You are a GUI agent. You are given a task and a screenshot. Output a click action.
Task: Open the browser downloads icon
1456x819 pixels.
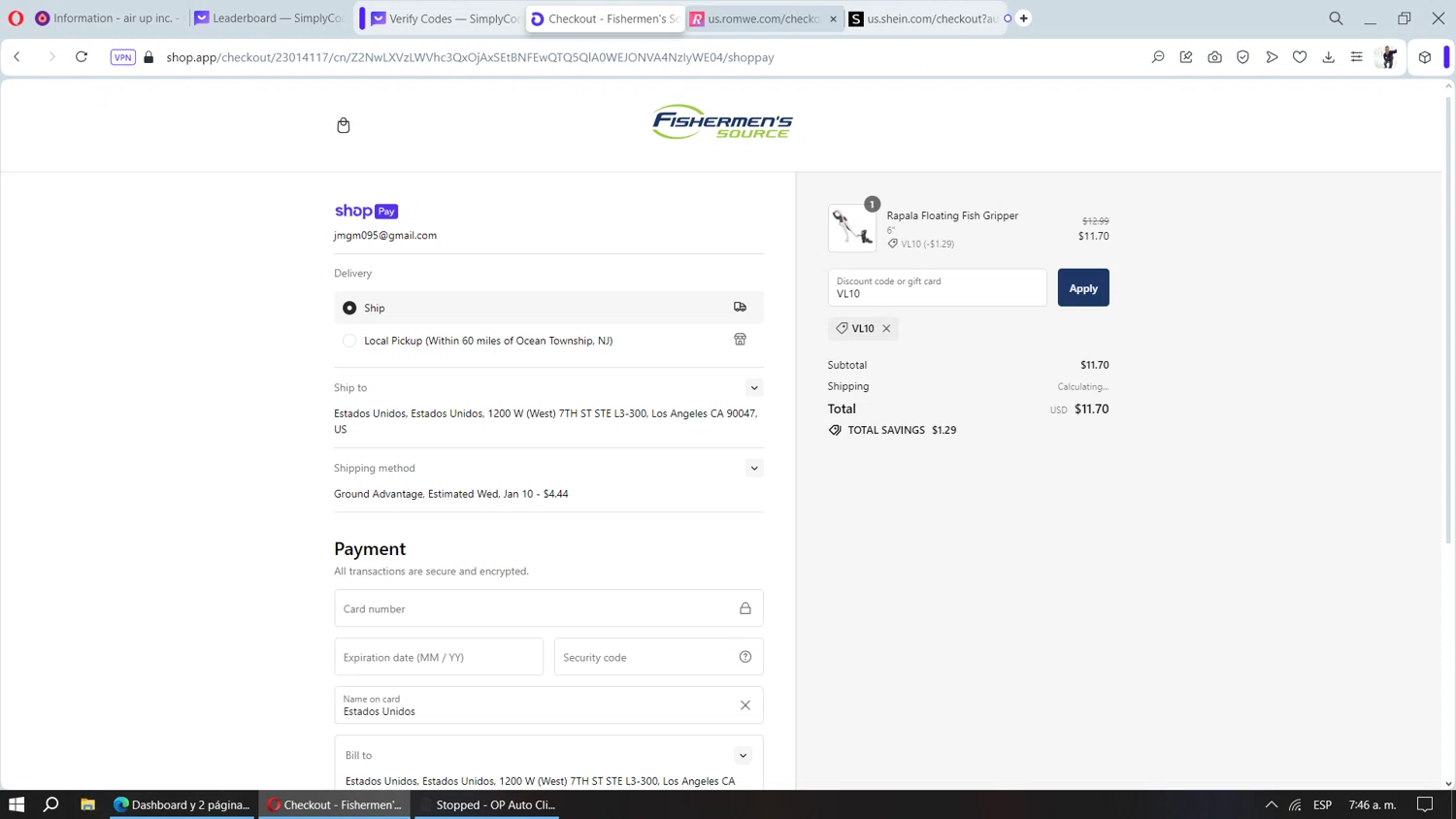tap(1328, 57)
